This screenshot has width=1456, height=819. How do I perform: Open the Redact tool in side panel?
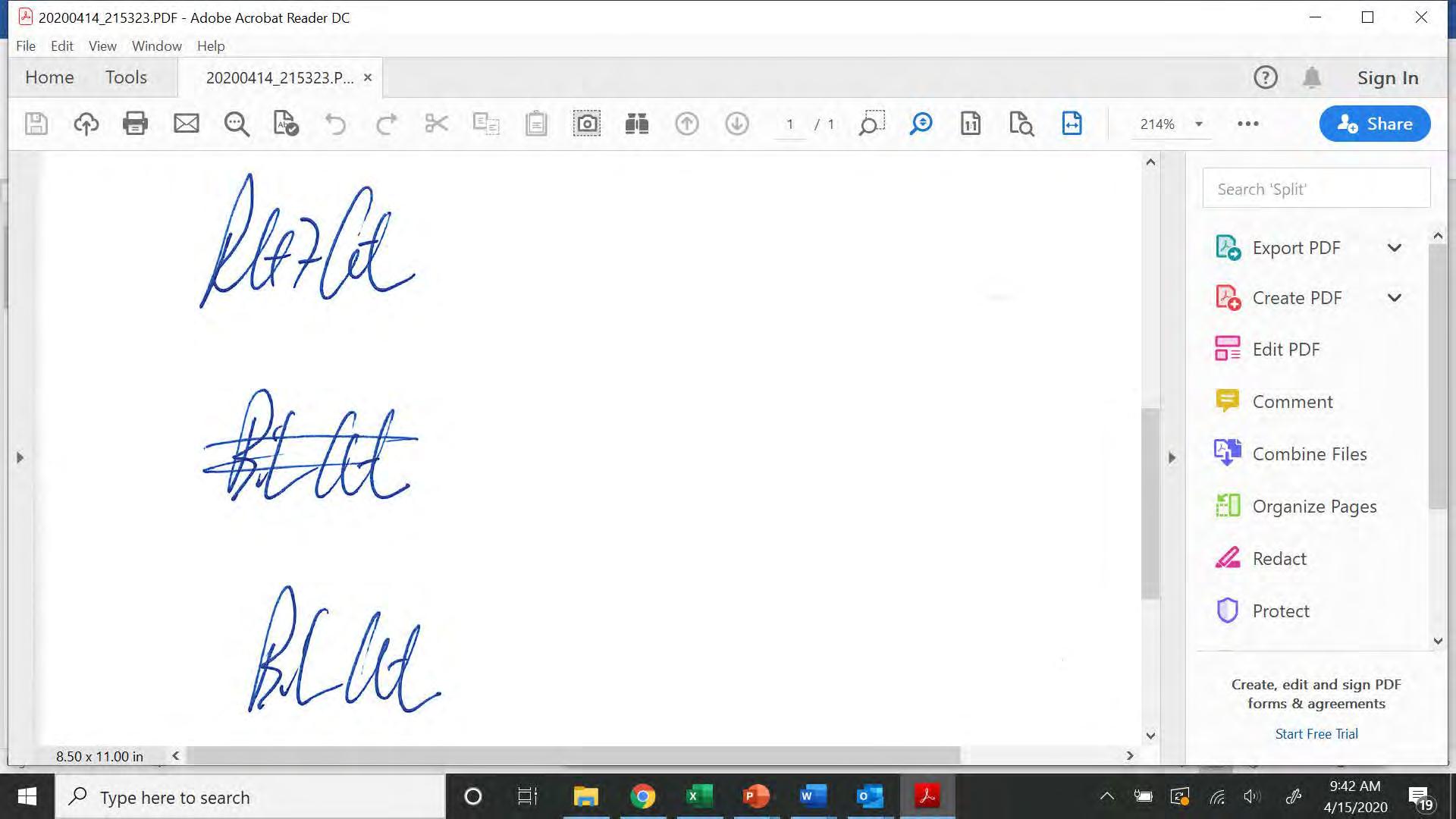pyautogui.click(x=1279, y=559)
